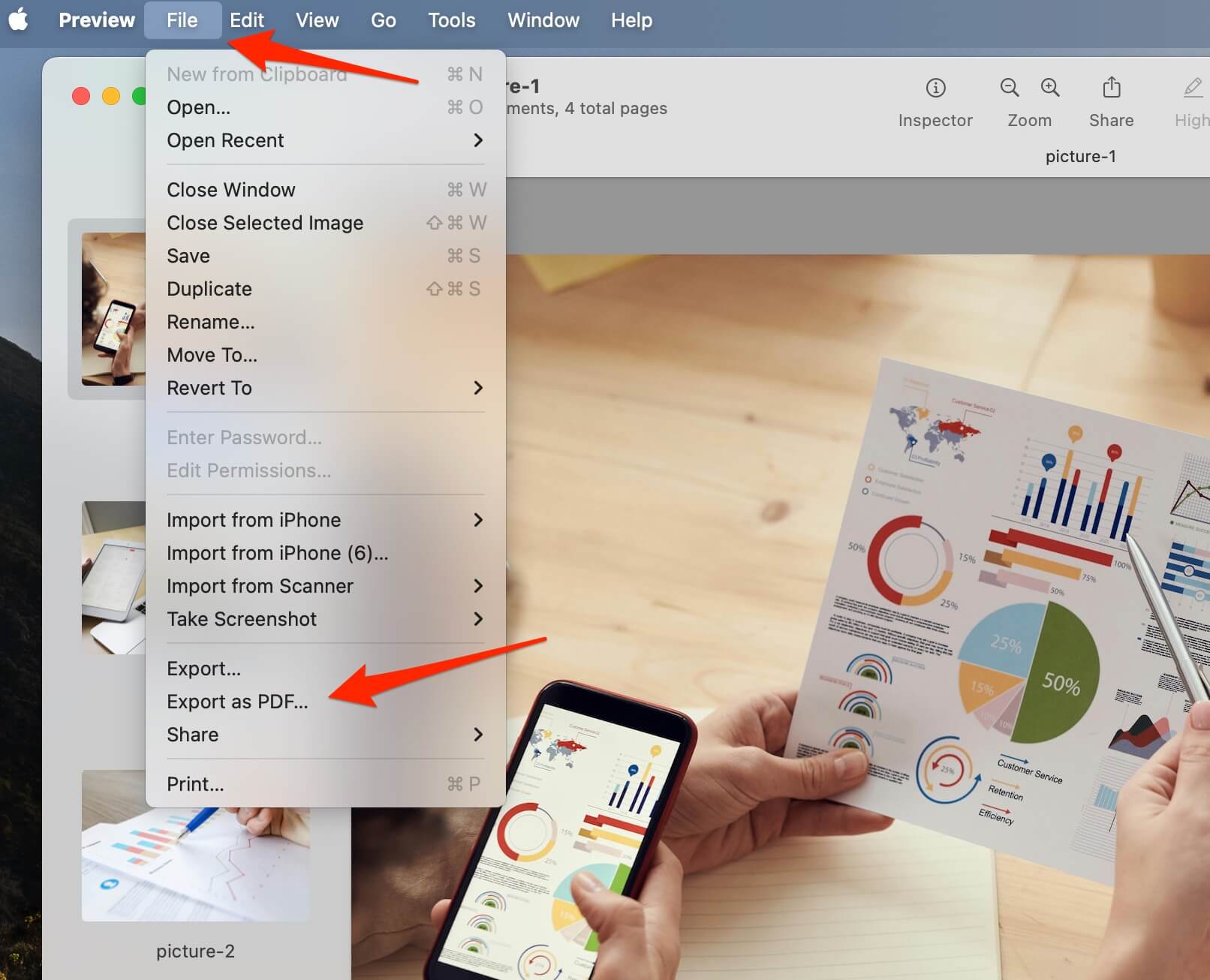Select the first phone photo thumbnail
The height and width of the screenshot is (980, 1210).
point(113,308)
